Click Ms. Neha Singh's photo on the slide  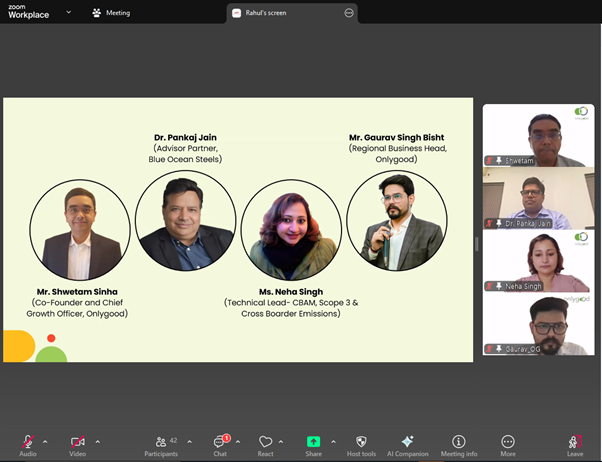291,230
